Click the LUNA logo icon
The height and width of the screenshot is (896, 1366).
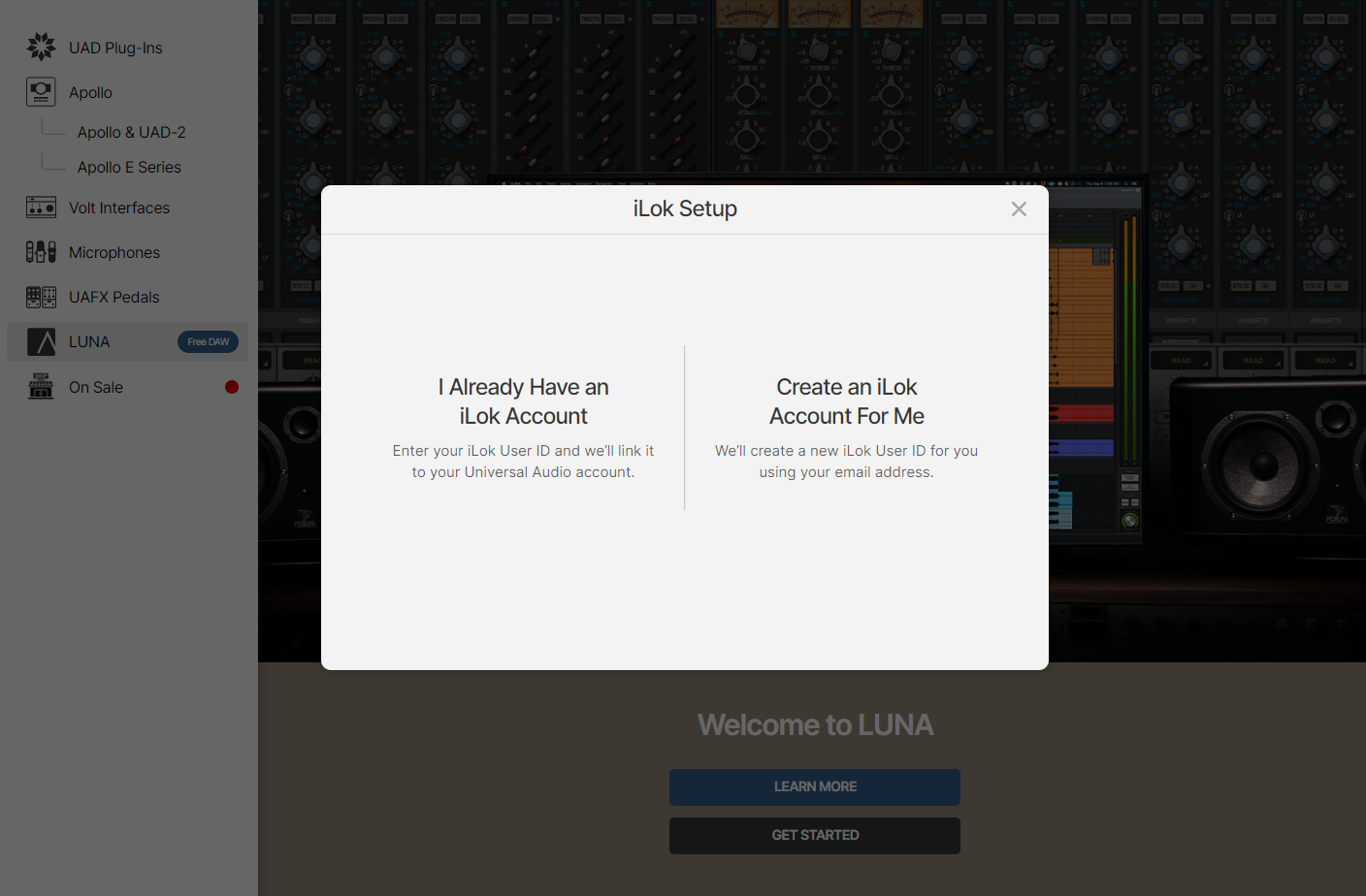click(41, 341)
